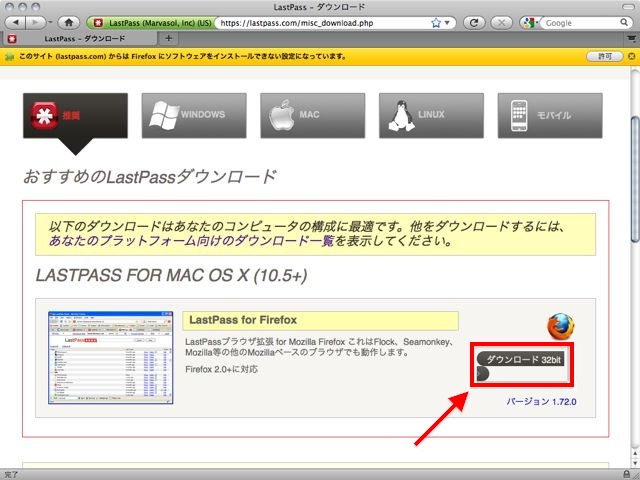Click the LASTPASS FOR MAC OS X (10.5+) heading

click(x=171, y=276)
